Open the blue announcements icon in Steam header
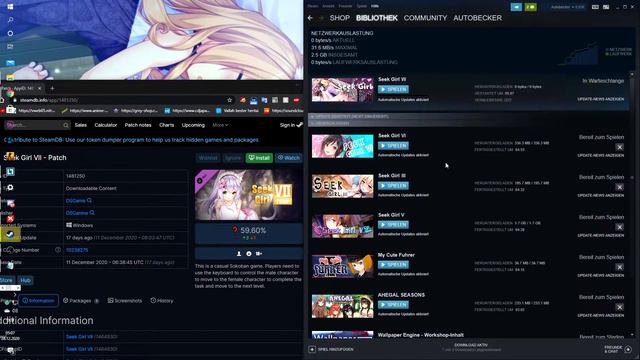Viewport: 640px width, 360px height. click(x=516, y=7)
